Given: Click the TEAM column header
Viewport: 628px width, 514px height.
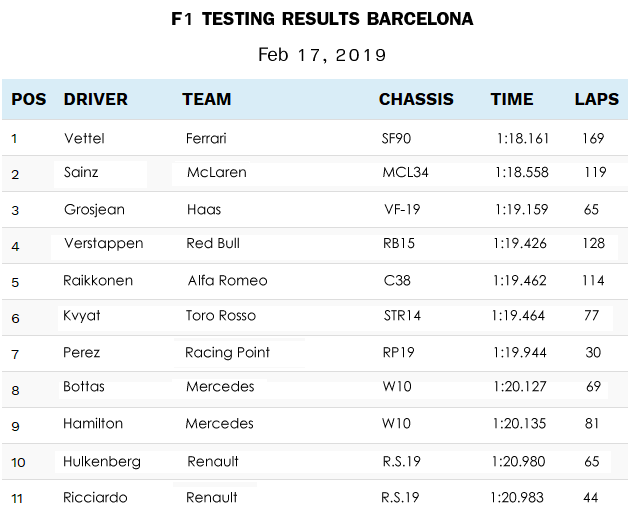Looking at the screenshot, I should click(x=207, y=100).
